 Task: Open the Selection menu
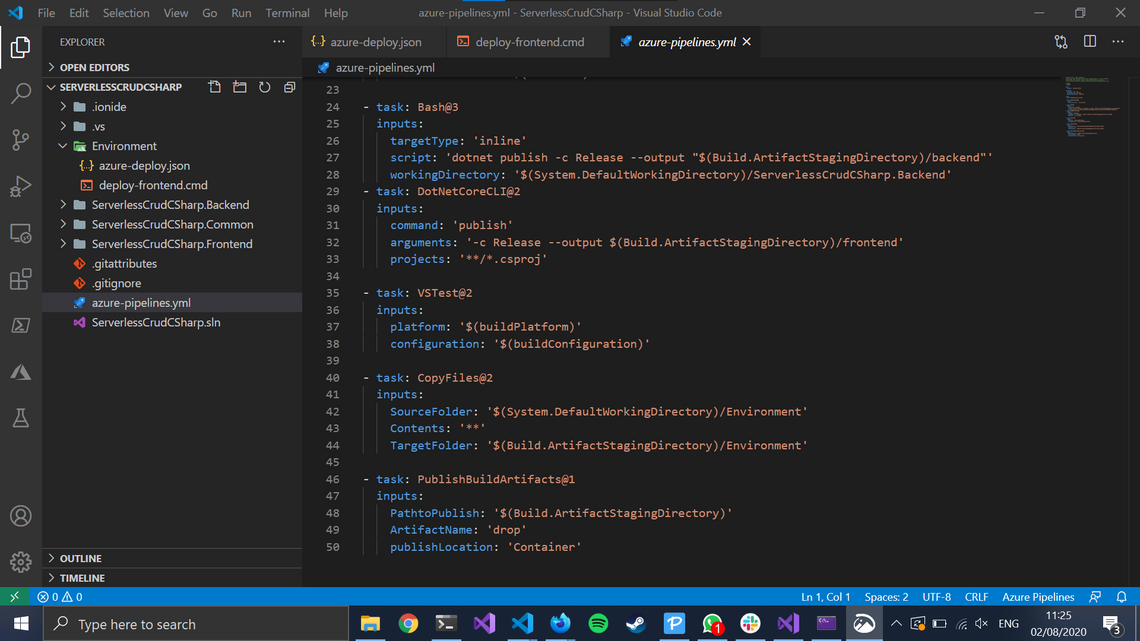pyautogui.click(x=126, y=13)
